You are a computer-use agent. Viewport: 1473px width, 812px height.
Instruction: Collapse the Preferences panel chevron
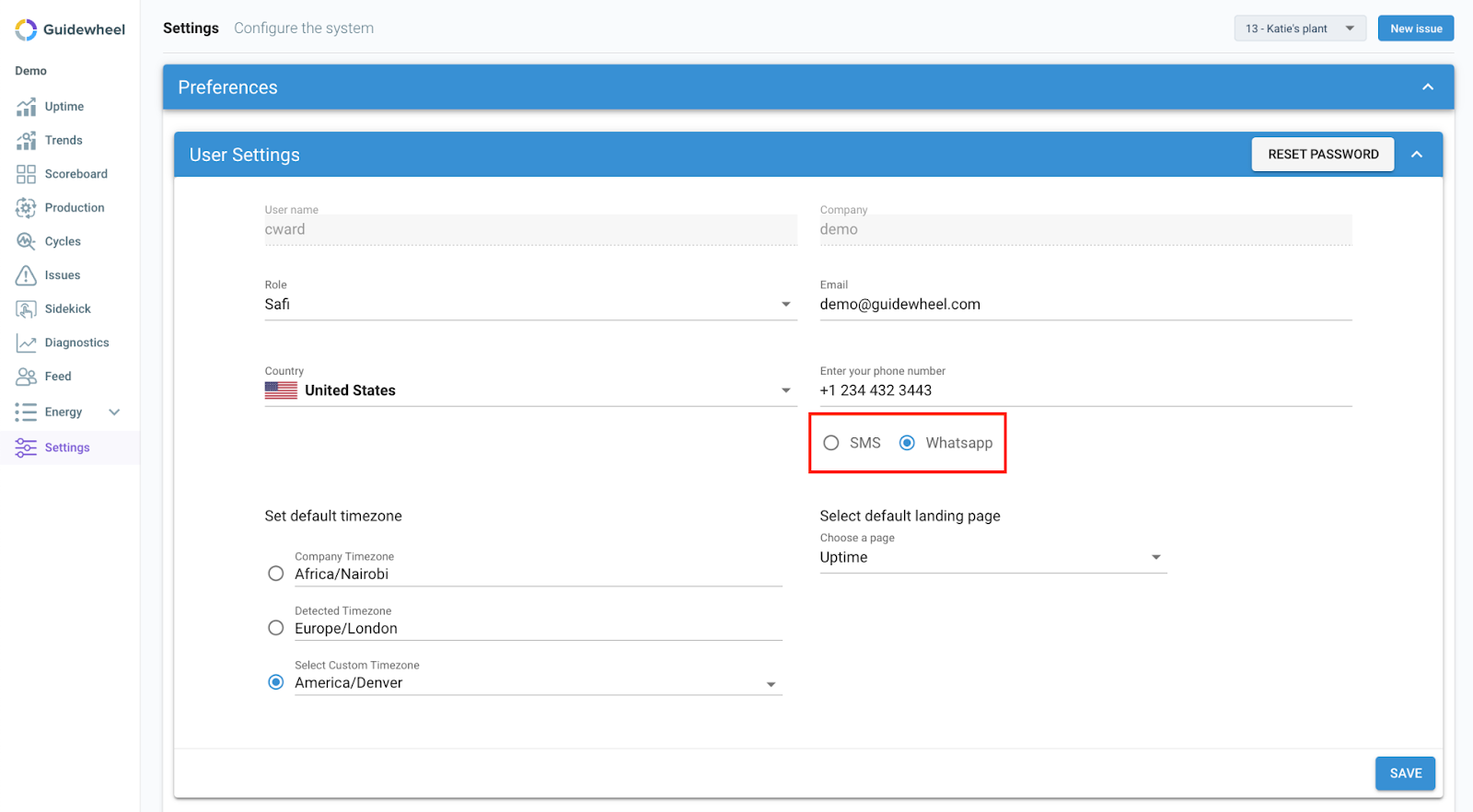click(1428, 87)
